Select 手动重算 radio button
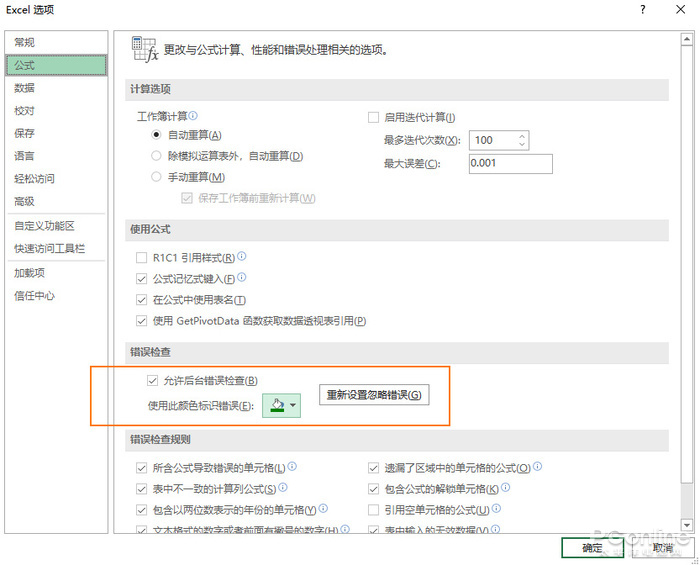Image resolution: width=700 pixels, height=565 pixels. (156, 177)
